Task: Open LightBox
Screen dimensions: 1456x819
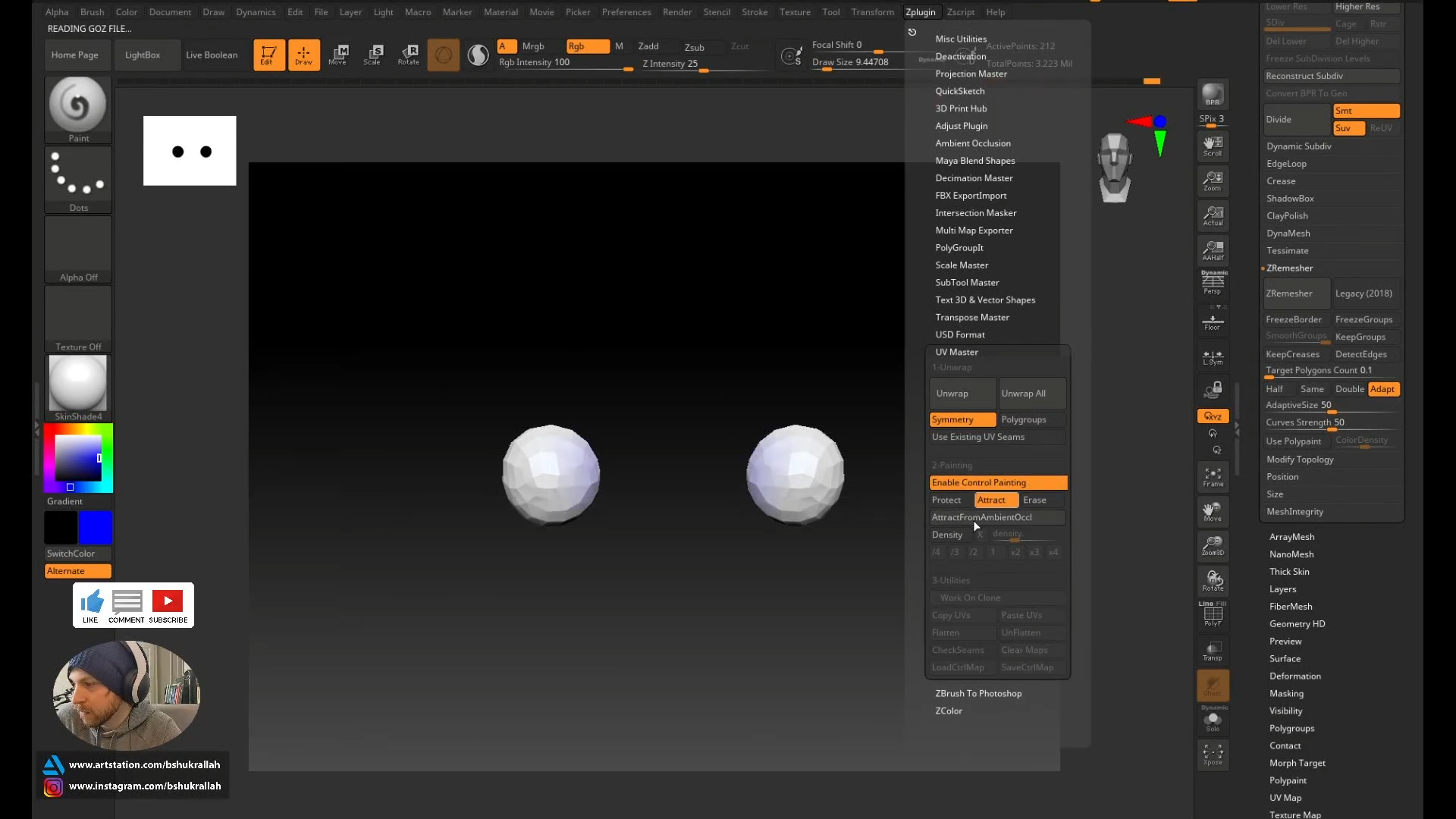Action: (x=143, y=55)
